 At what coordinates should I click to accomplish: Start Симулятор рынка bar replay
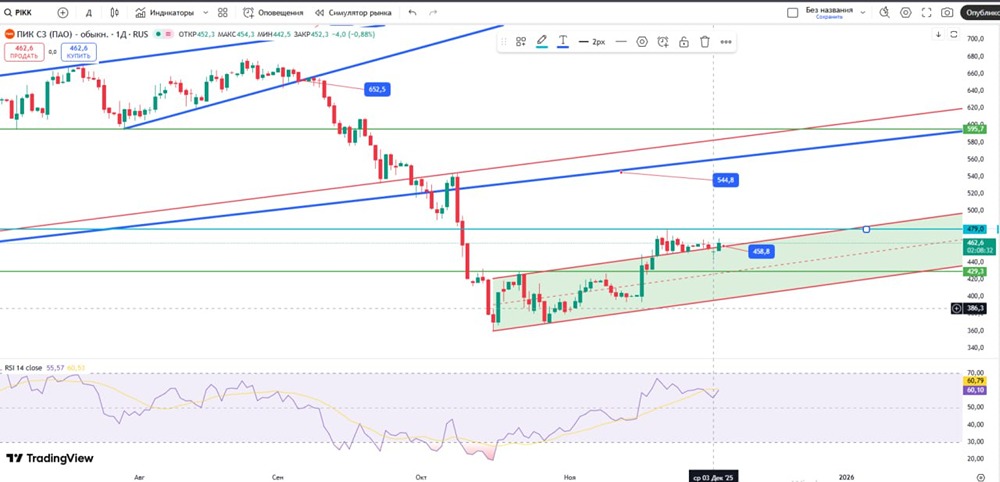[x=353, y=12]
